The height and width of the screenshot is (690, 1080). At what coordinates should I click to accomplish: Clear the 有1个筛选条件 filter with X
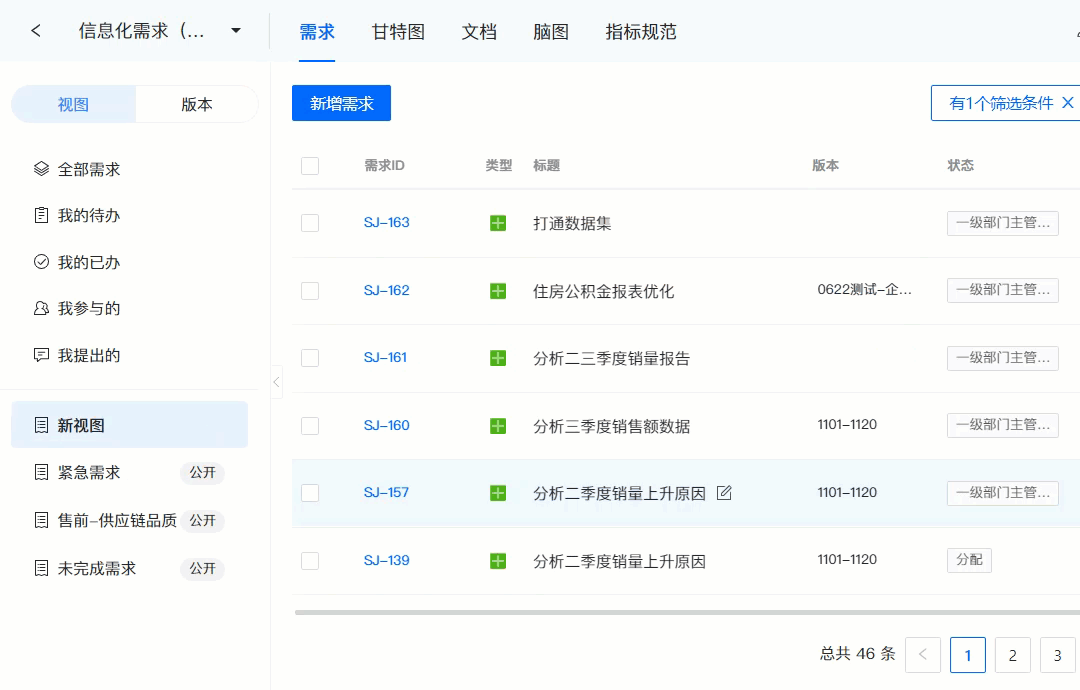click(x=1068, y=103)
